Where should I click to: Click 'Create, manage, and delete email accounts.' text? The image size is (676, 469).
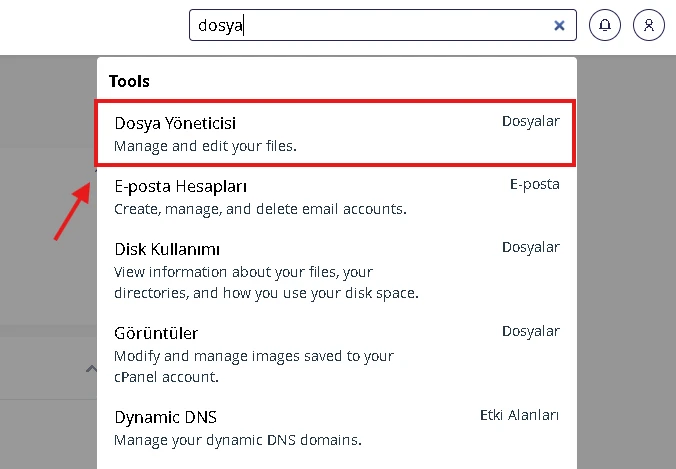(260, 209)
